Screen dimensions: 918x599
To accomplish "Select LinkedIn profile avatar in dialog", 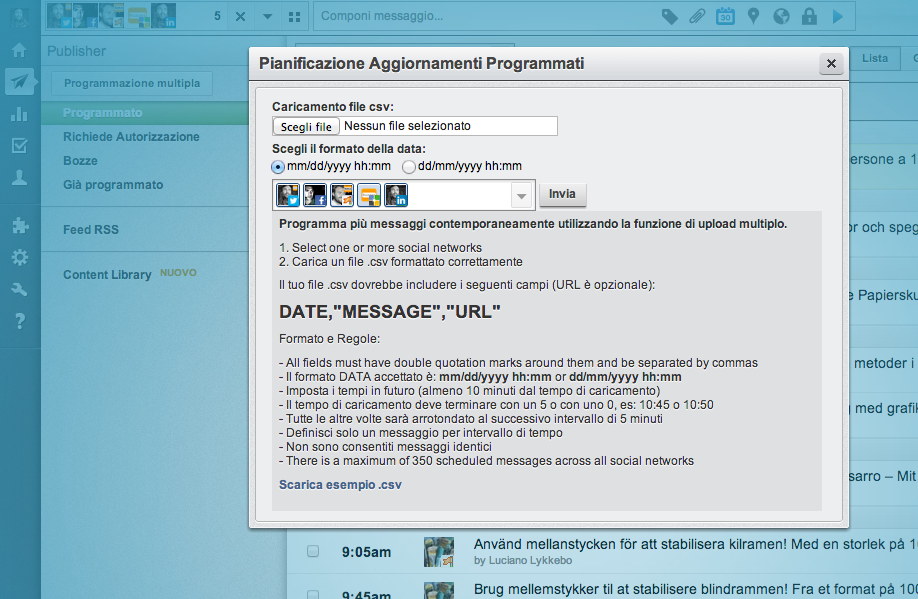I will coord(396,195).
